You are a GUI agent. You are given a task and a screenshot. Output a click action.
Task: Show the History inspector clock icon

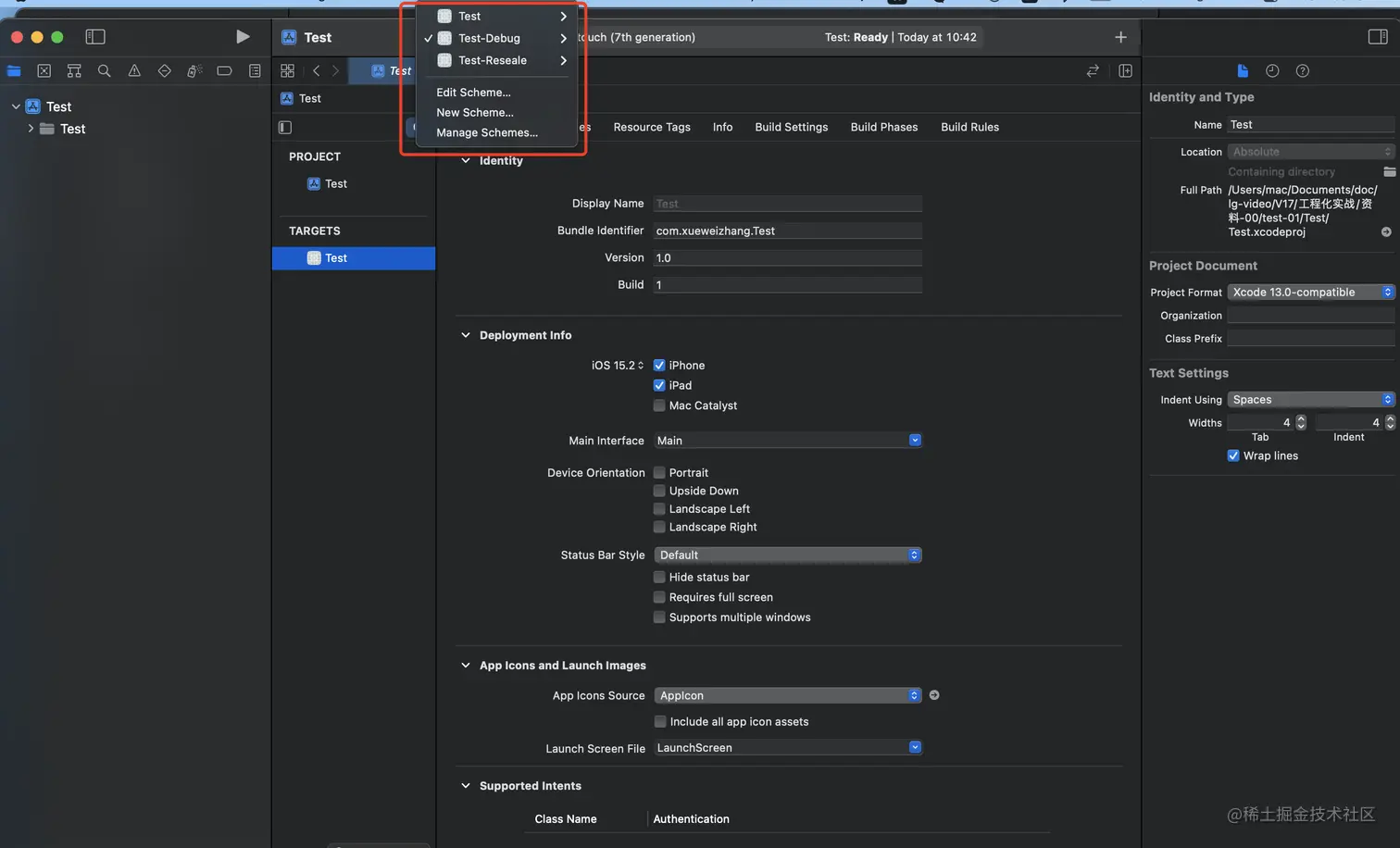click(x=1272, y=70)
